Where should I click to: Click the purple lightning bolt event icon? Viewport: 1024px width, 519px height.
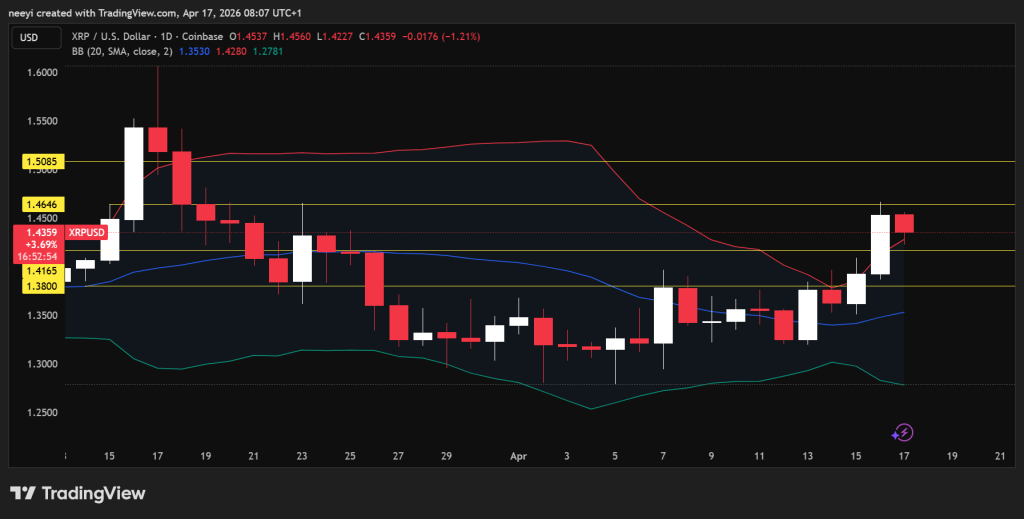click(902, 433)
